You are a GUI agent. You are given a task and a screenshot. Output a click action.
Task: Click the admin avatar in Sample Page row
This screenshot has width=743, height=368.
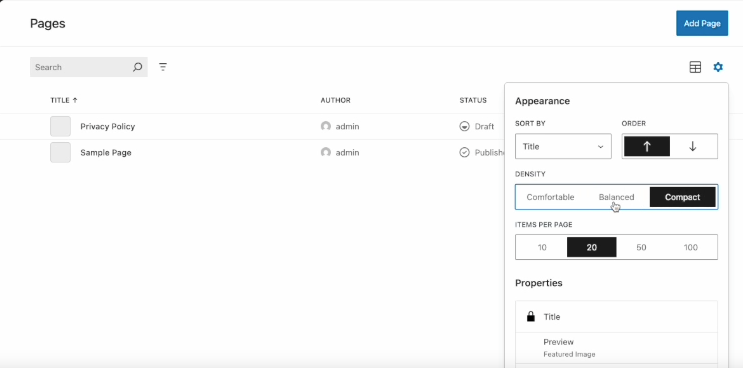click(326, 153)
